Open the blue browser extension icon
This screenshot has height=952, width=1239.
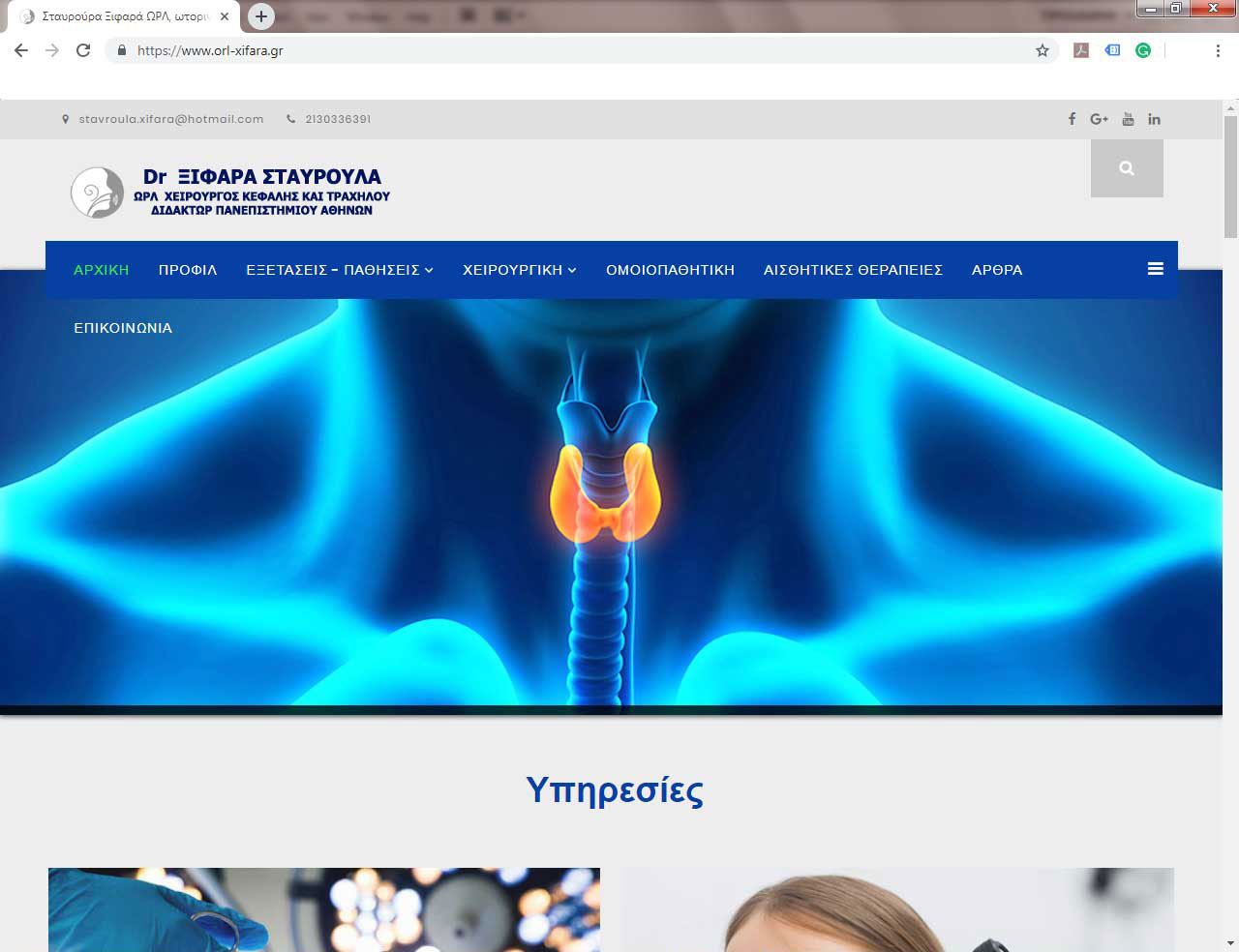point(1112,50)
